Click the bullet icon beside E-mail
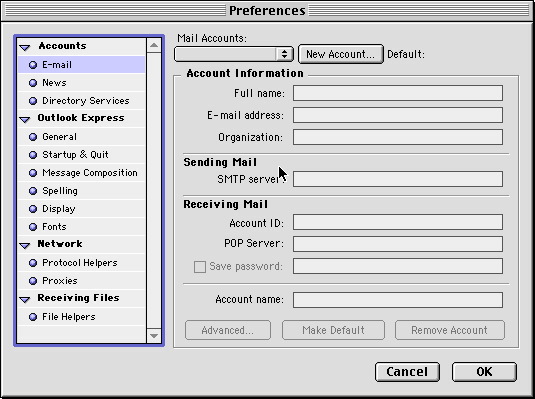The image size is (535, 399). pos(33,65)
